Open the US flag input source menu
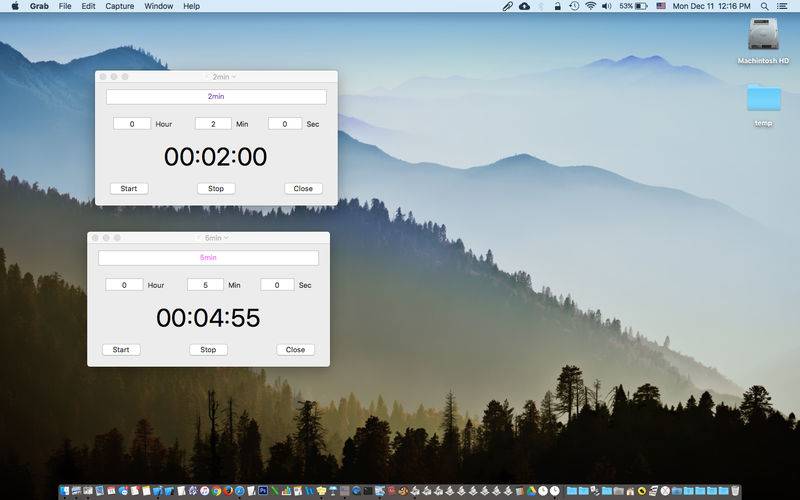This screenshot has width=800, height=500. pyautogui.click(x=661, y=6)
